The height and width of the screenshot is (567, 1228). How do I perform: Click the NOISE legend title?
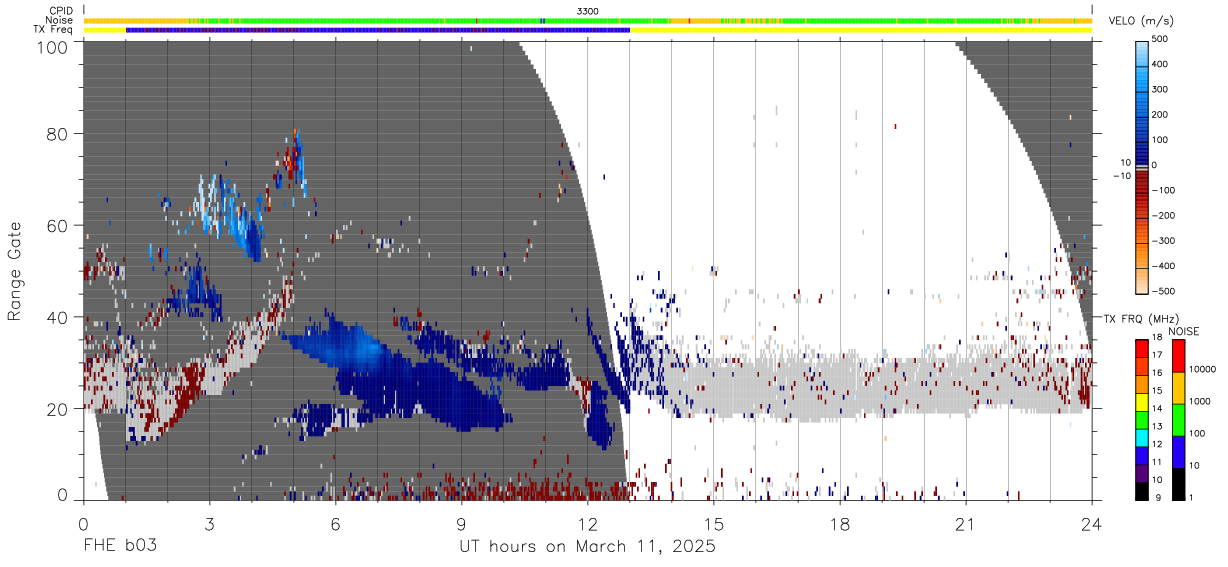(x=1185, y=331)
